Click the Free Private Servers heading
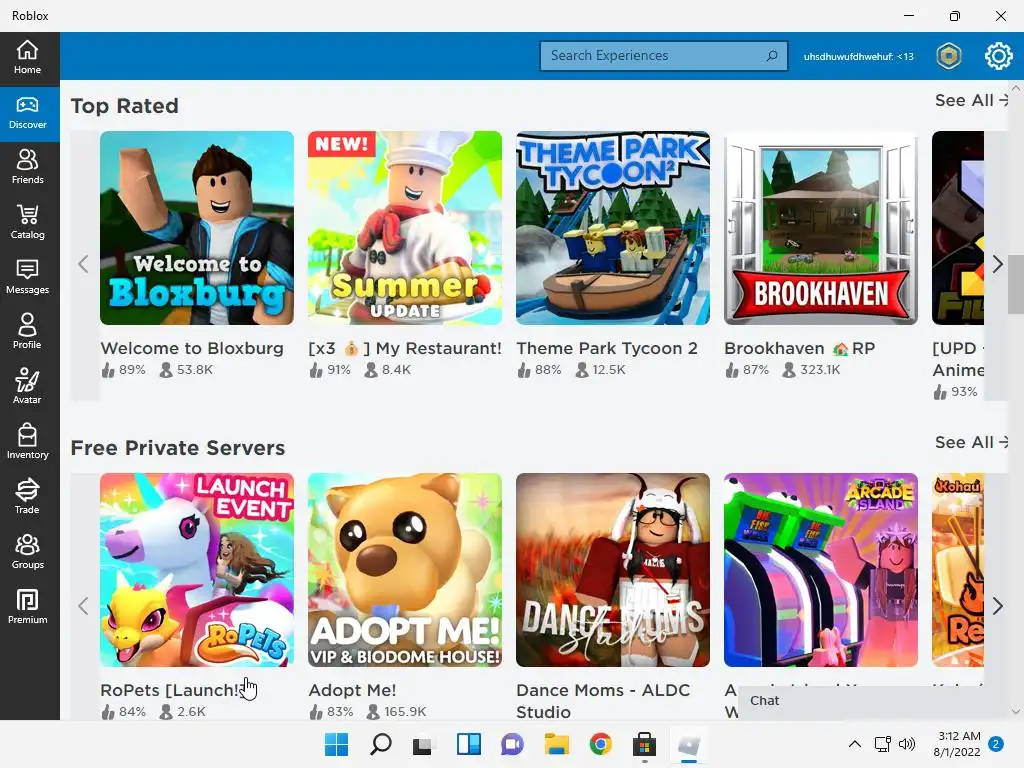 [x=178, y=448]
